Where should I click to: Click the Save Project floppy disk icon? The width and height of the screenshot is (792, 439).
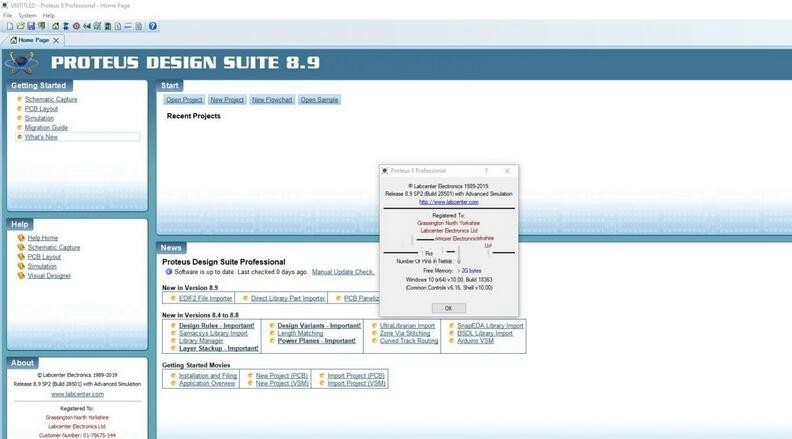[x=31, y=26]
